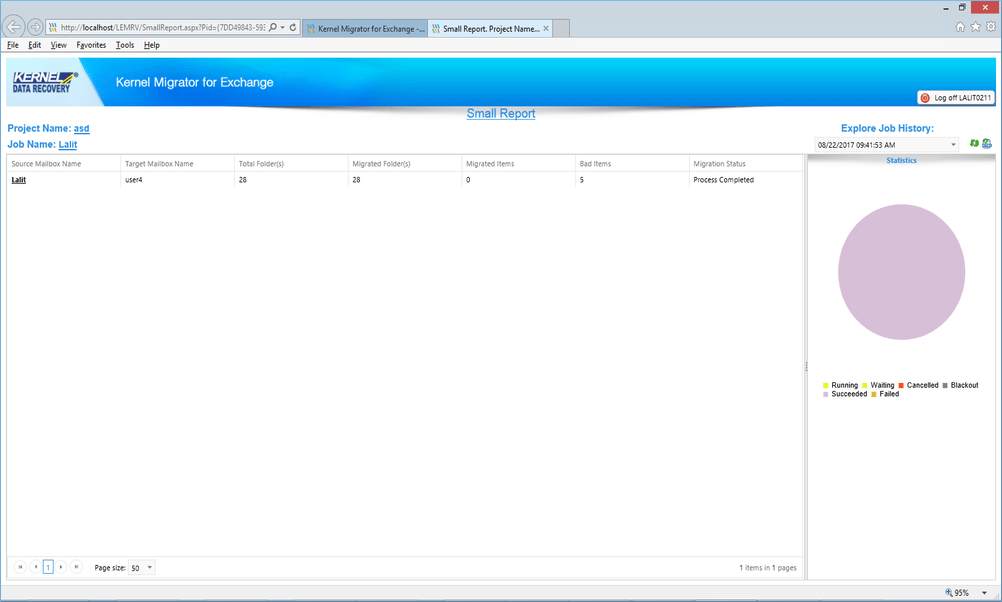Go forward with the browser forward arrow
This screenshot has width=1002, height=602.
click(x=36, y=27)
